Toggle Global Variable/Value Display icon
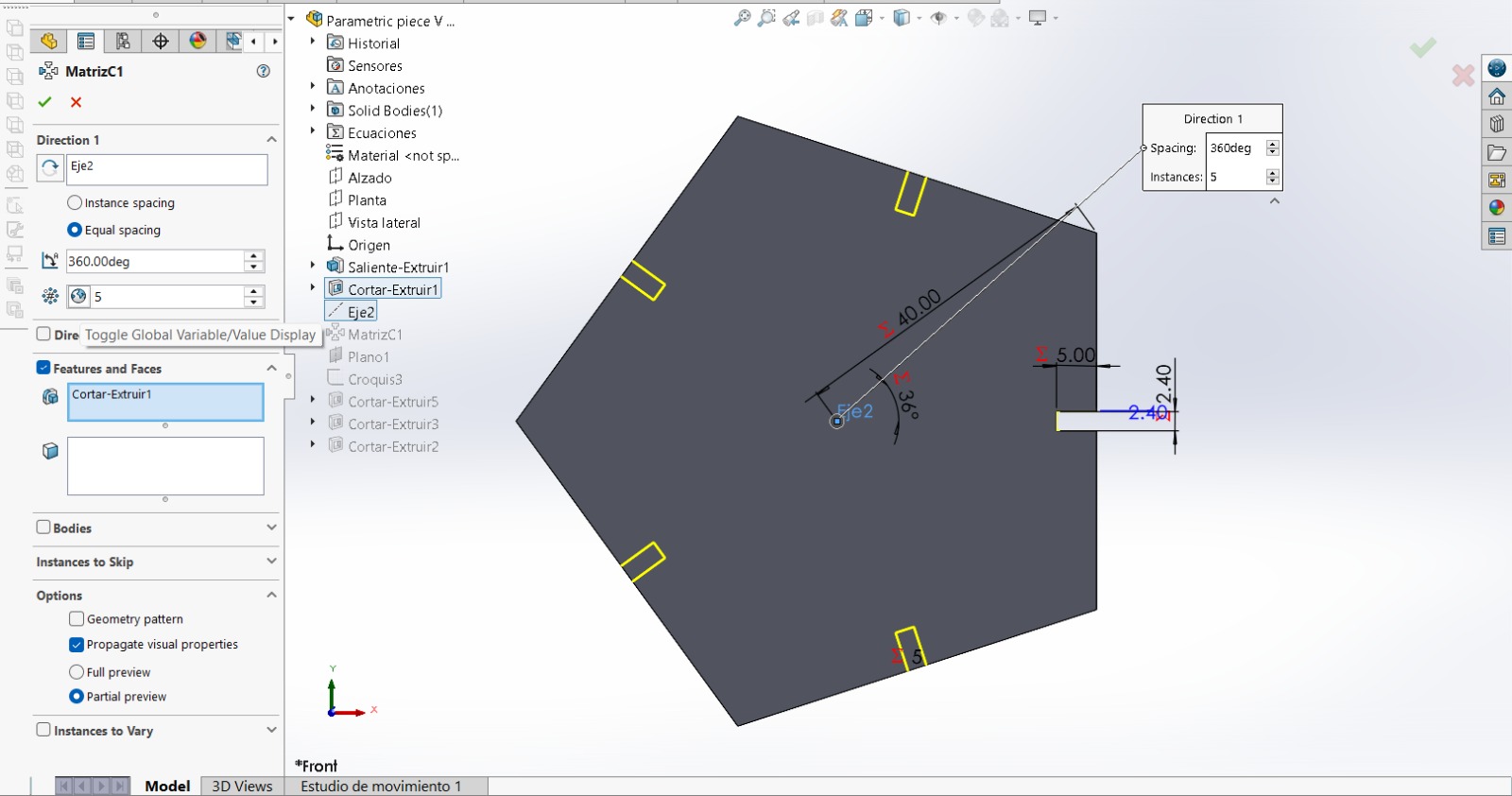This screenshot has width=1512, height=796. [x=78, y=297]
